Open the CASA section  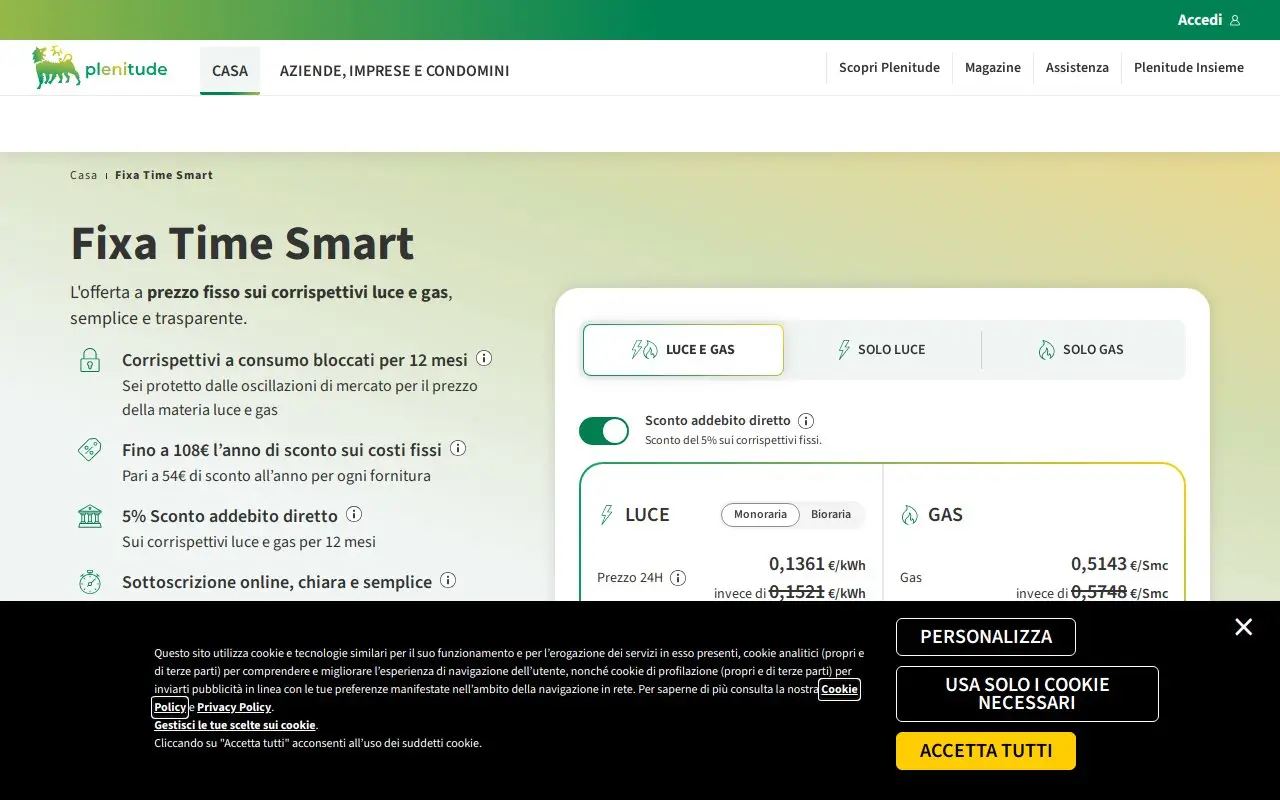[x=230, y=70]
